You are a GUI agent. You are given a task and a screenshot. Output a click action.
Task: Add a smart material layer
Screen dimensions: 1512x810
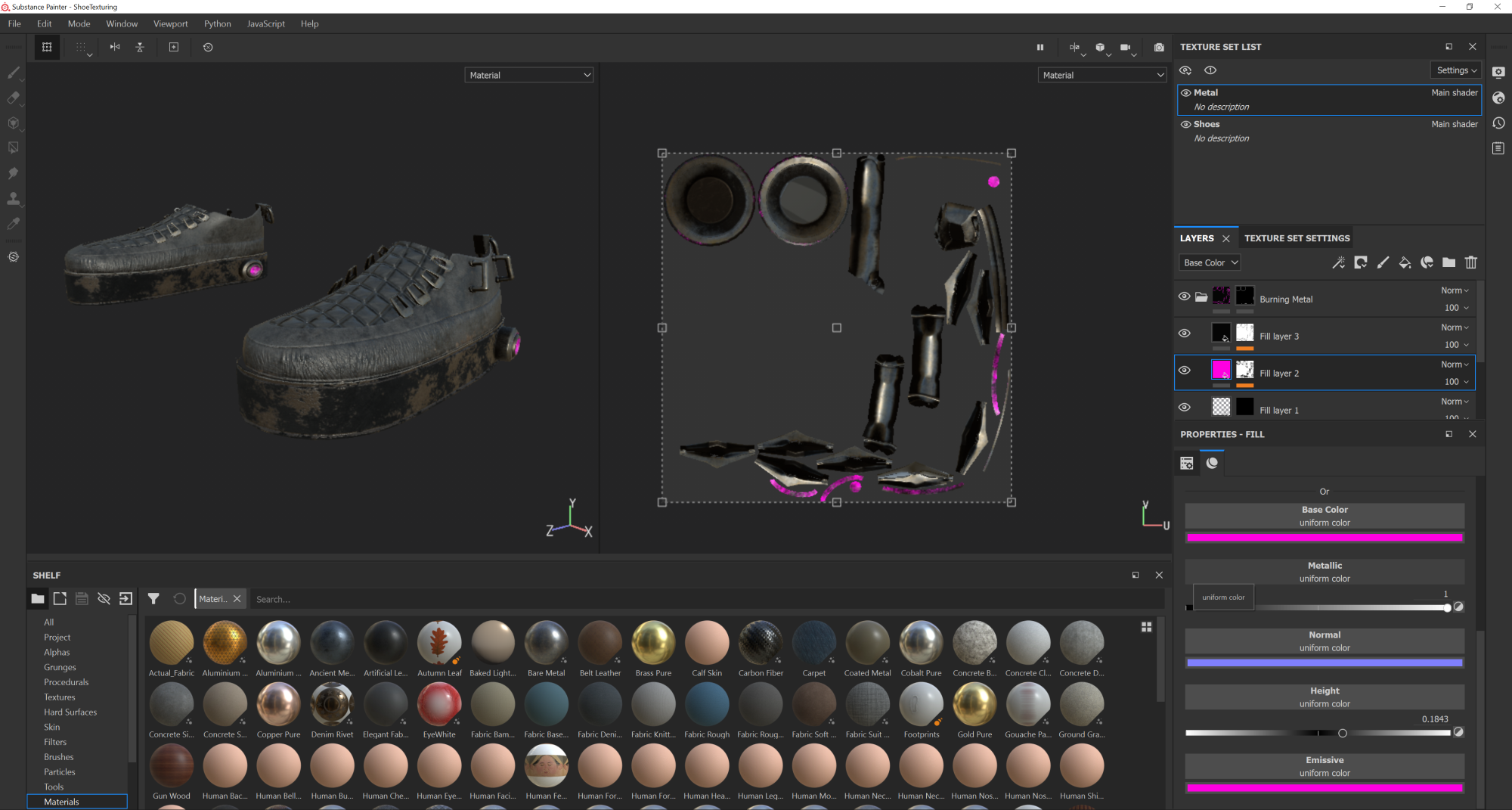click(1427, 262)
